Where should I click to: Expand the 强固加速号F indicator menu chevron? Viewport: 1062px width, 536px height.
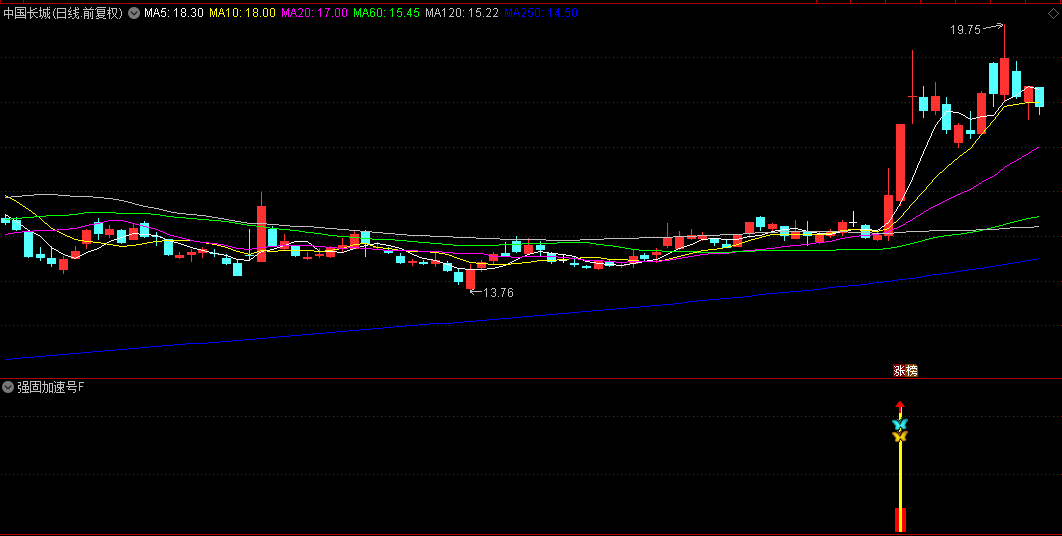click(x=8, y=388)
